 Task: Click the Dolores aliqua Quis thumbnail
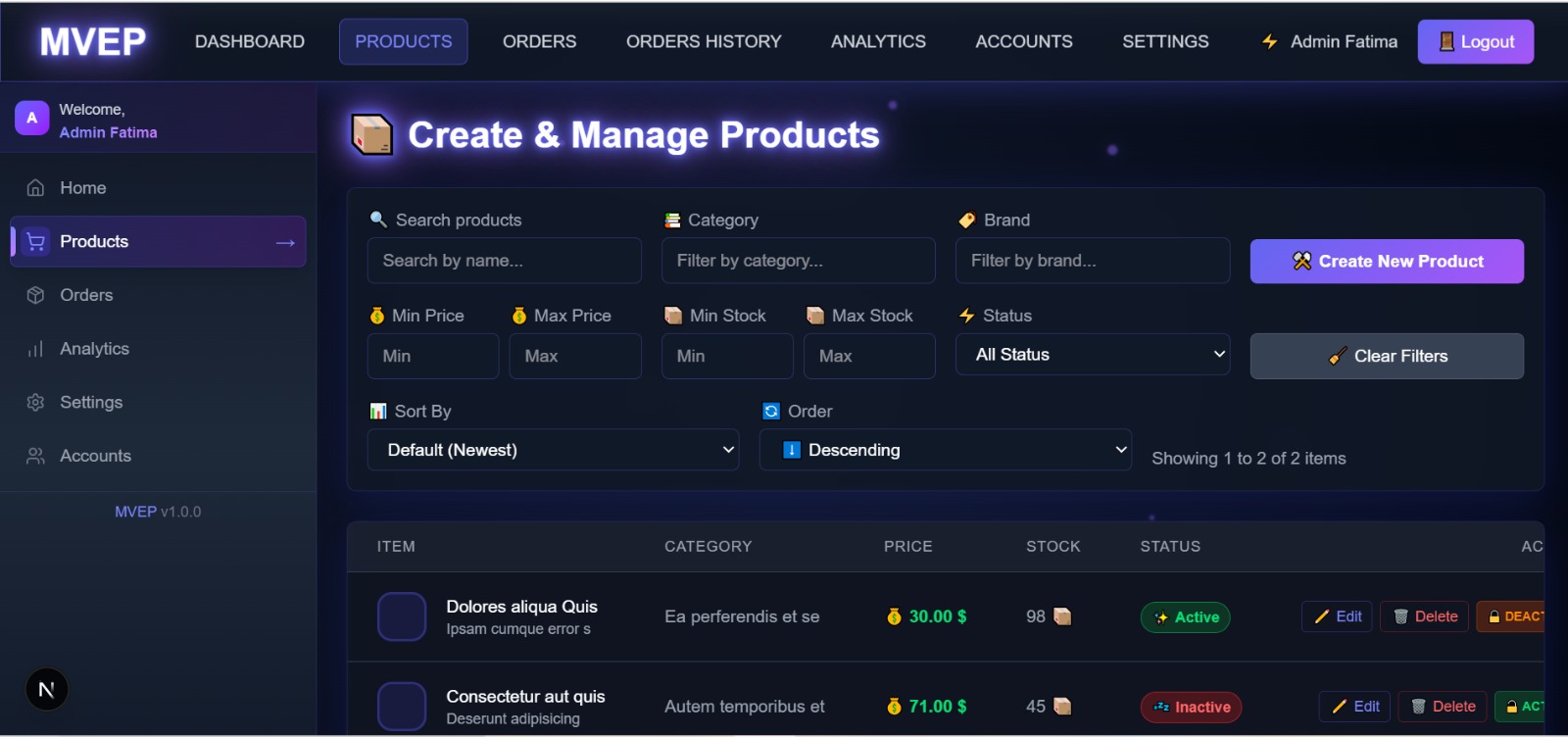tap(402, 616)
